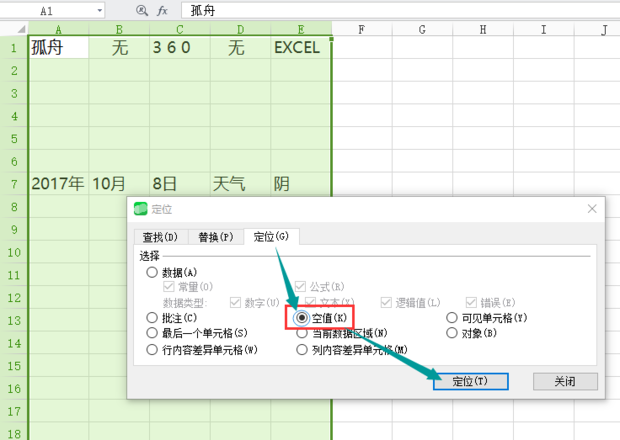Switch to the 查找(D) tab
The width and height of the screenshot is (620, 440).
160,237
